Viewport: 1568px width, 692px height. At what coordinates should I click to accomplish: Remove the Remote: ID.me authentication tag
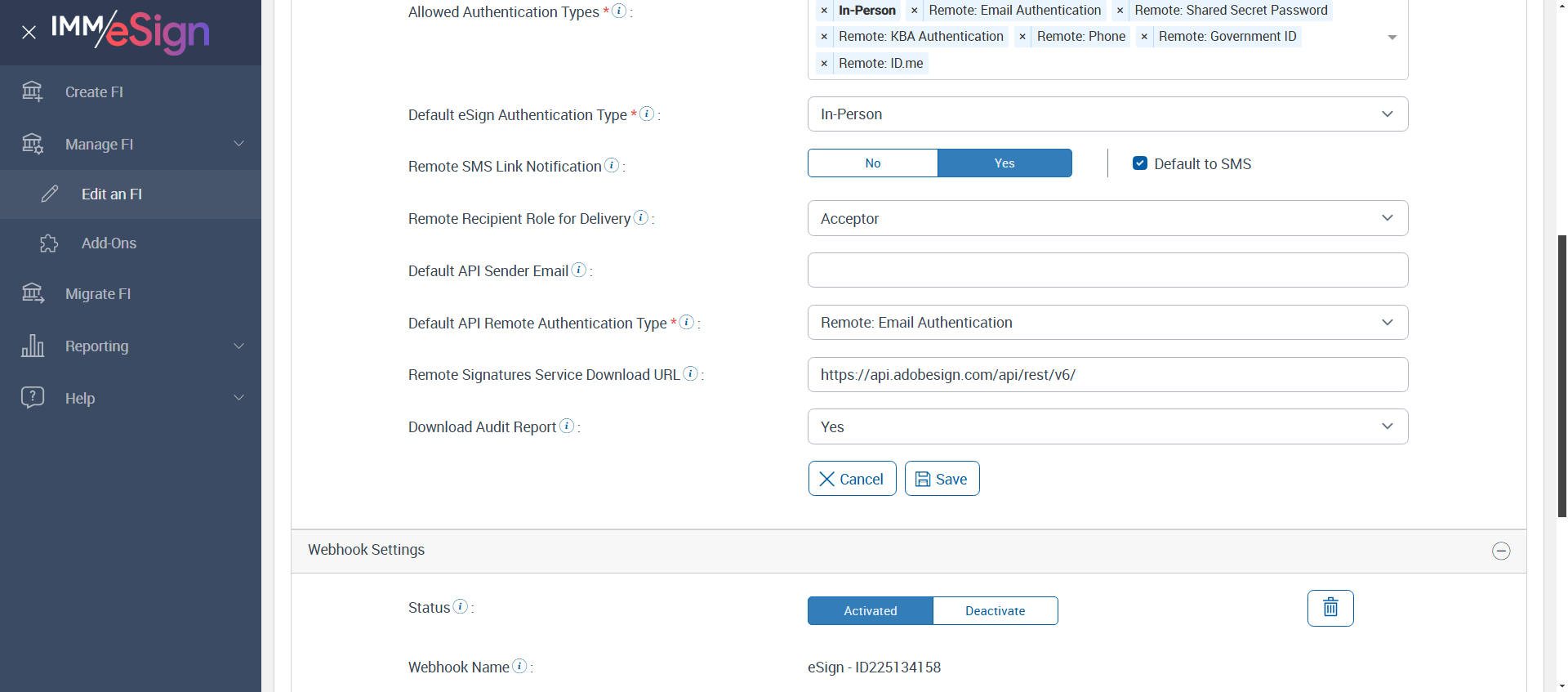click(x=824, y=64)
